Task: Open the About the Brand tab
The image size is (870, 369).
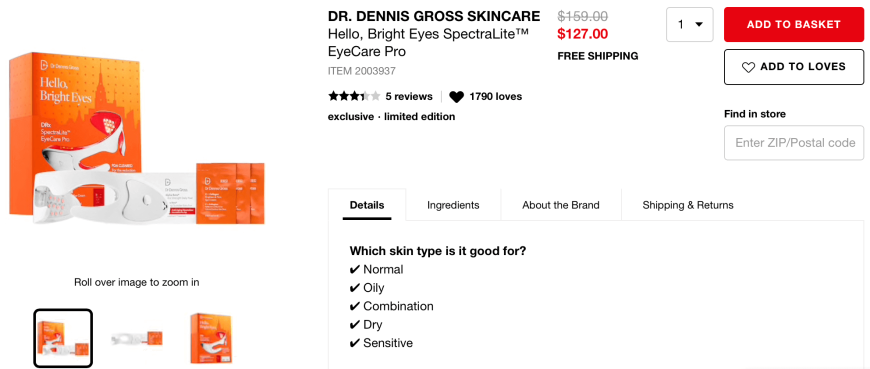Action: [561, 205]
